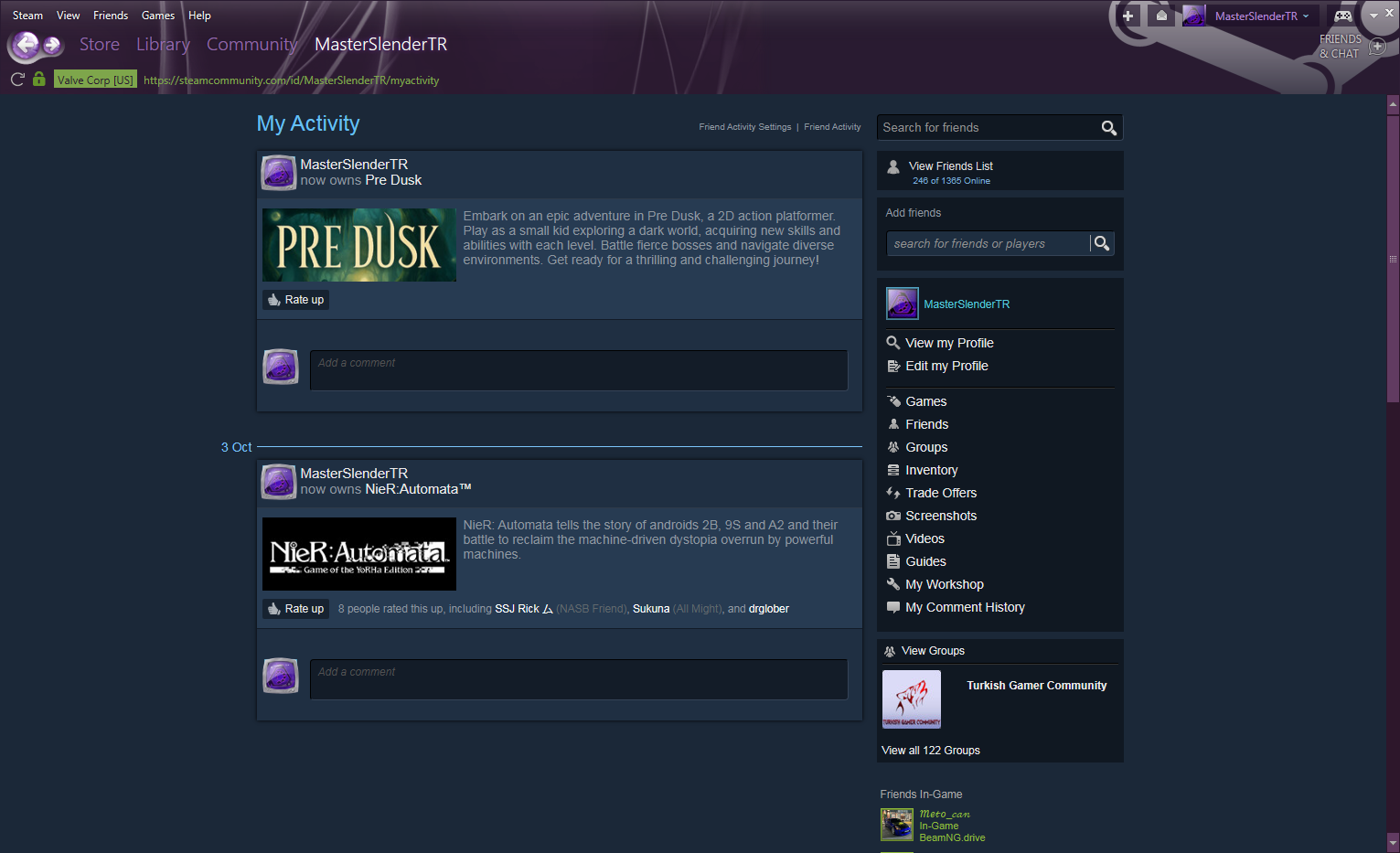Open the envelope notifications icon
Screen dimensions: 1400x853
point(1161,16)
